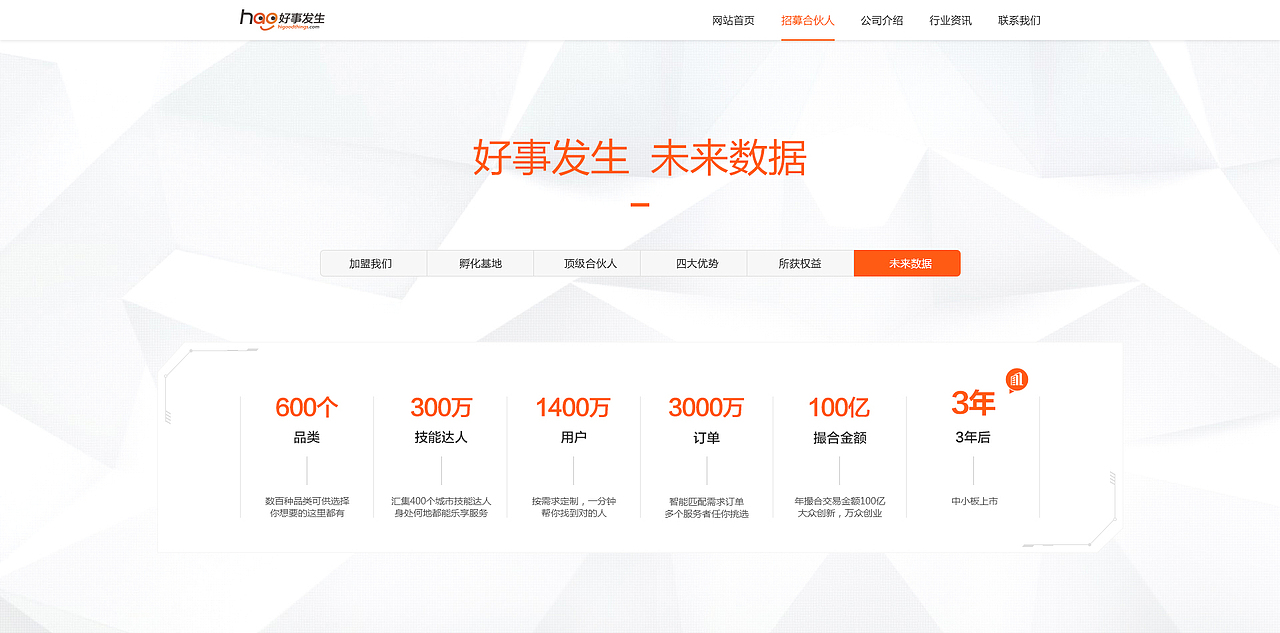Image resolution: width=1280 pixels, height=633 pixels.
Task: Click the 3年后 label
Action: pyautogui.click(x=973, y=438)
